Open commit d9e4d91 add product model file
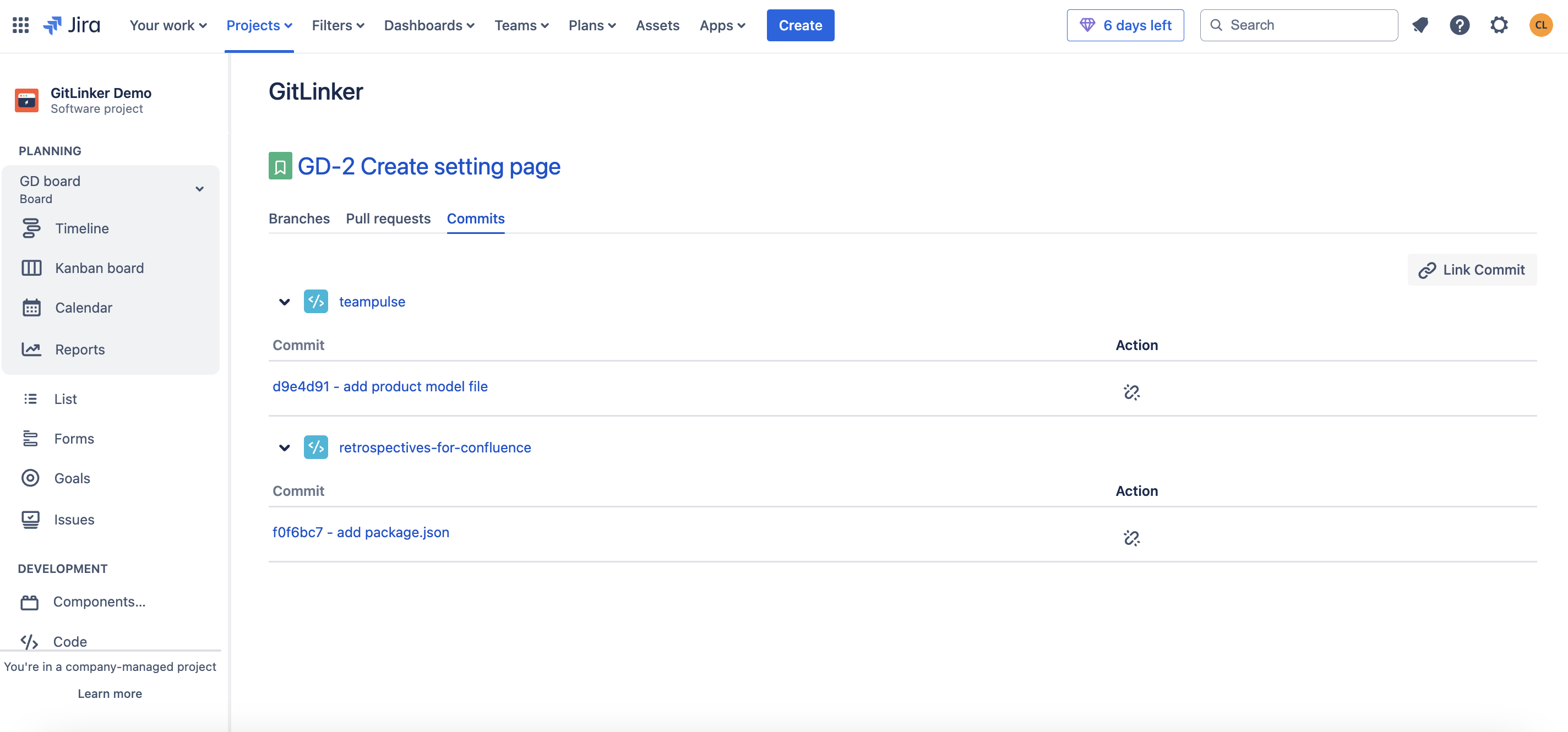This screenshot has height=732, width=1568. click(x=380, y=386)
